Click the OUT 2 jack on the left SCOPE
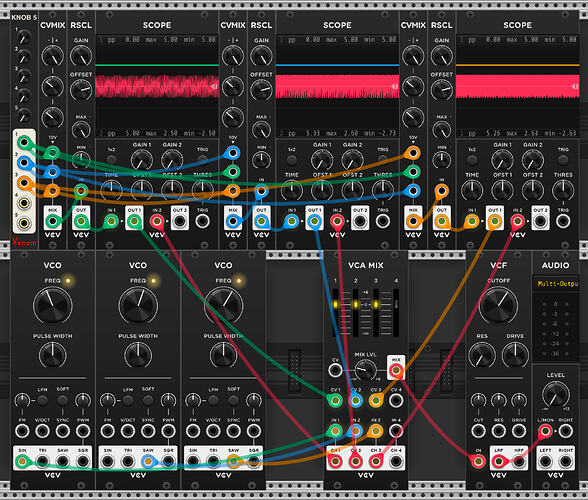588x500 pixels. 180,221
